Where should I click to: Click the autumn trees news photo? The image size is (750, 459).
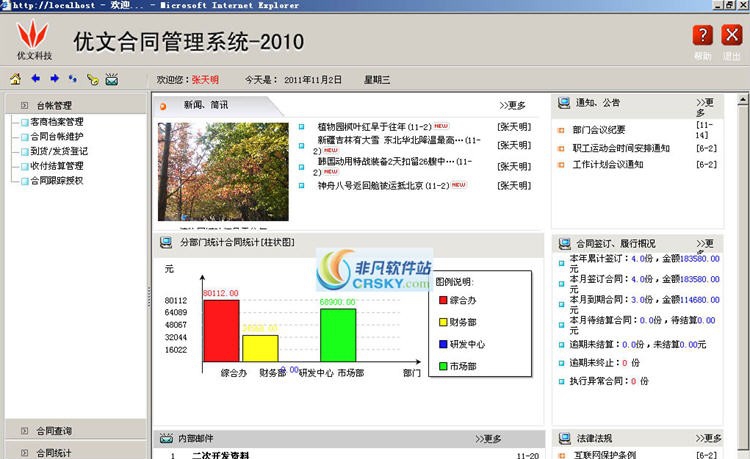point(223,172)
